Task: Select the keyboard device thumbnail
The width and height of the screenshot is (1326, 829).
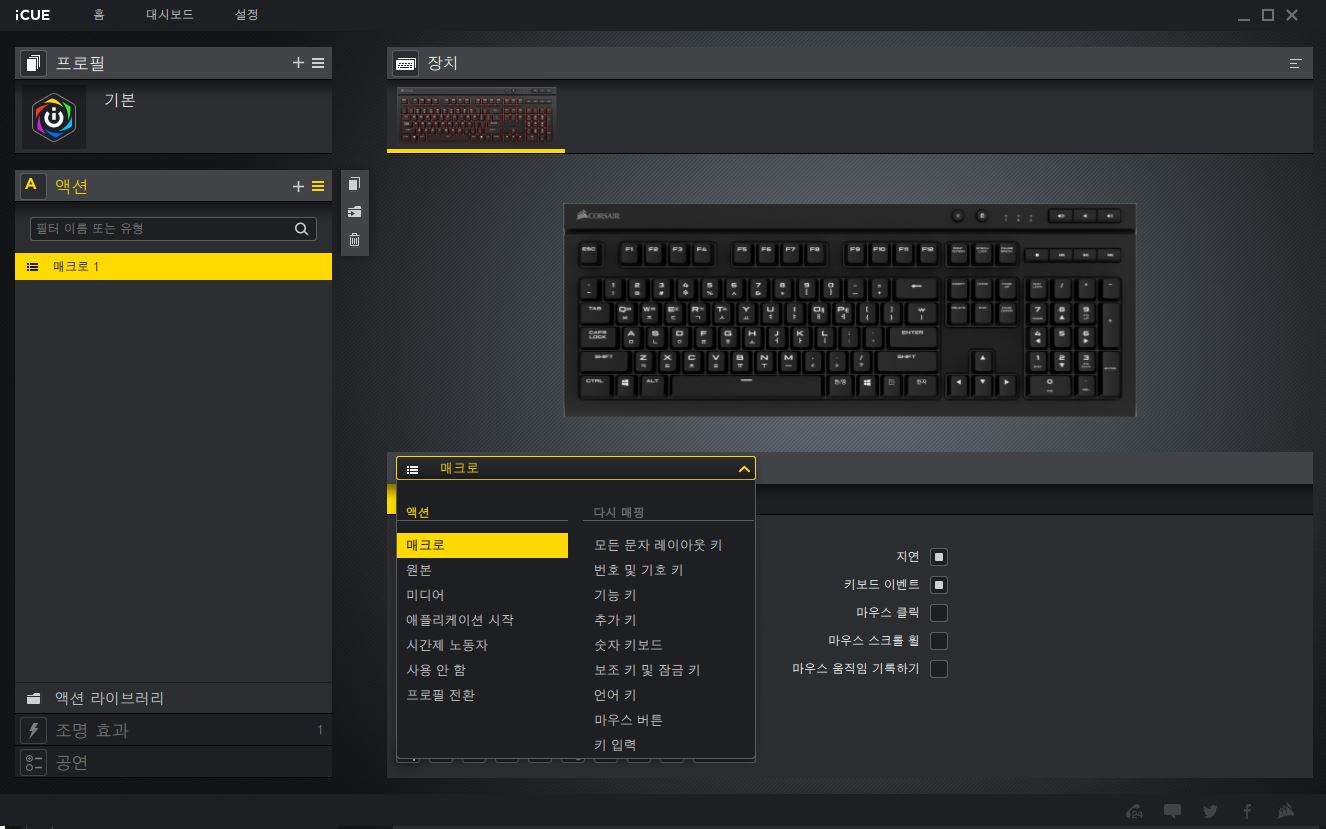Action: (x=477, y=115)
